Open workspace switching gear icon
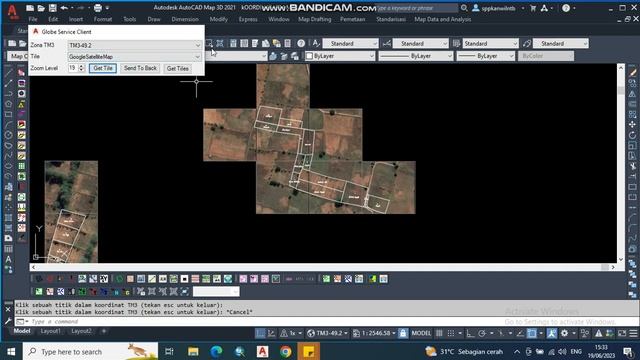This screenshot has width=640, height=360. 564,333
